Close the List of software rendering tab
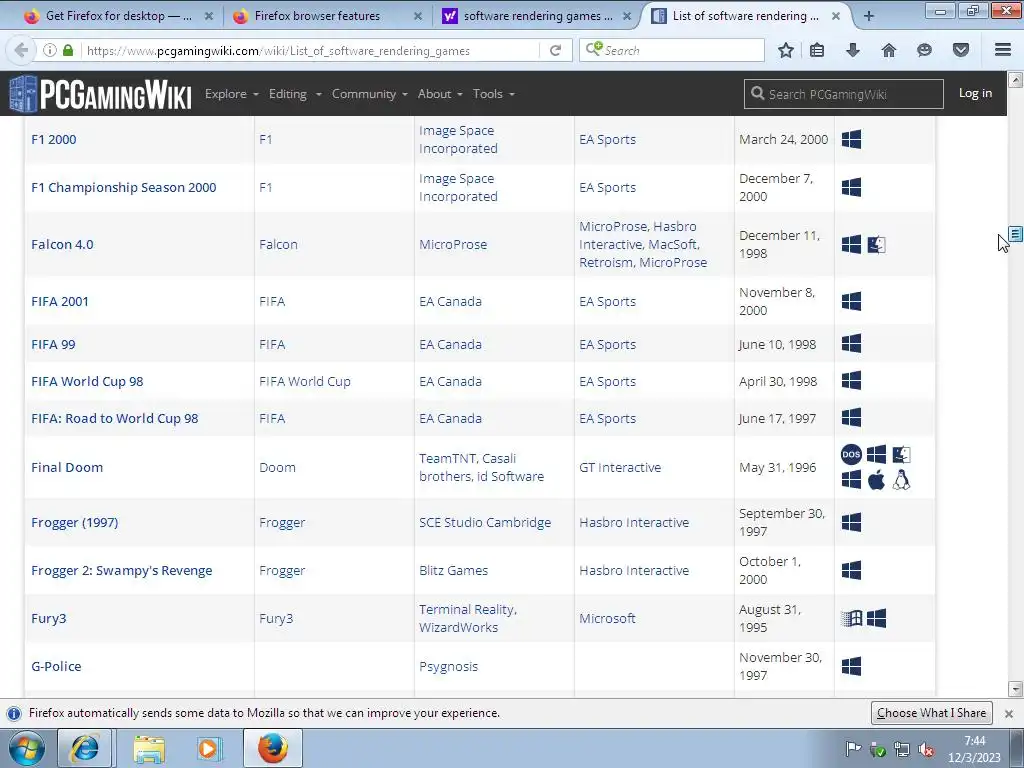 (836, 16)
